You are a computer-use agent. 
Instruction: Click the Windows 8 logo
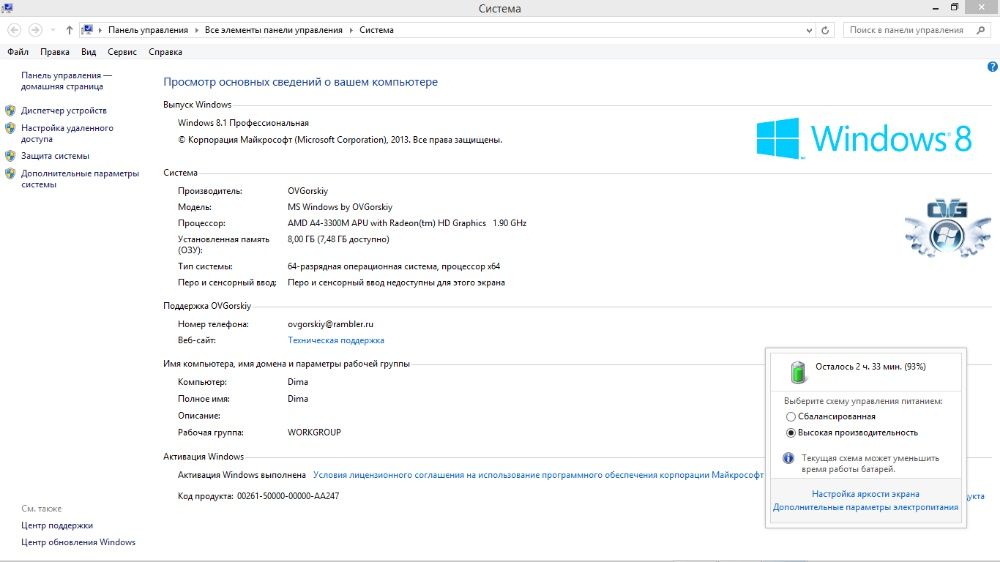click(864, 138)
